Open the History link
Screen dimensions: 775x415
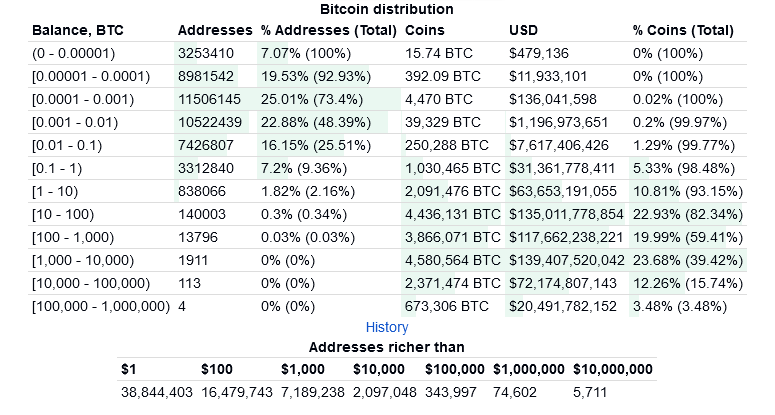[387, 327]
